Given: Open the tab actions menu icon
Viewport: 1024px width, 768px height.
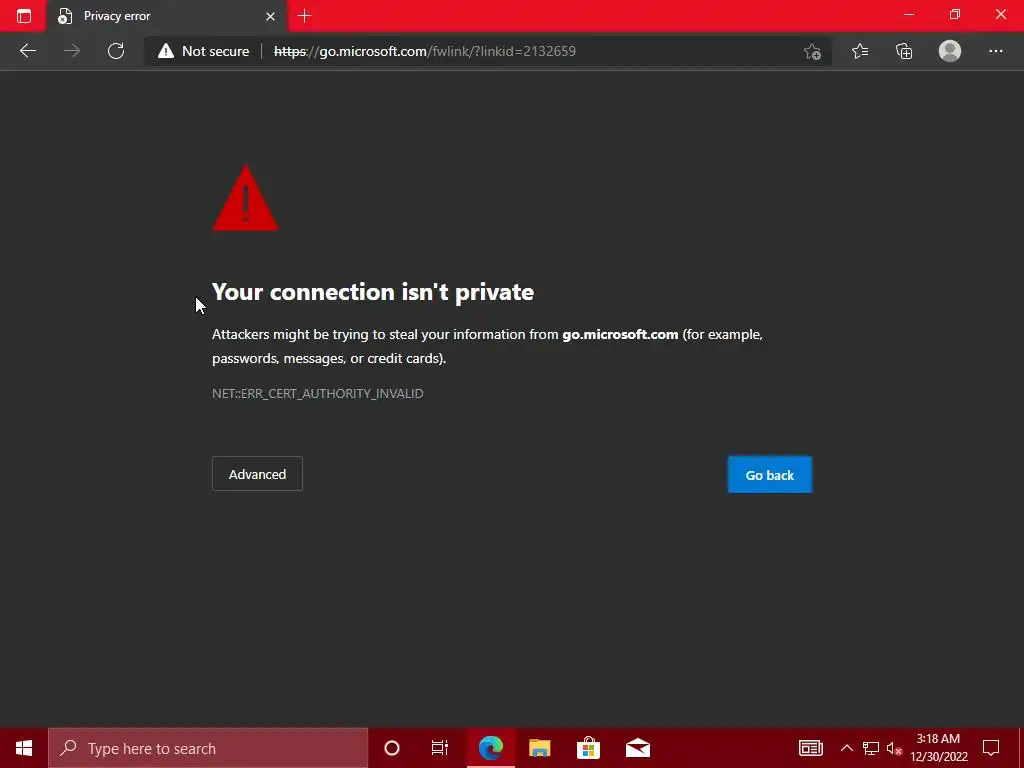Looking at the screenshot, I should pyautogui.click(x=24, y=16).
